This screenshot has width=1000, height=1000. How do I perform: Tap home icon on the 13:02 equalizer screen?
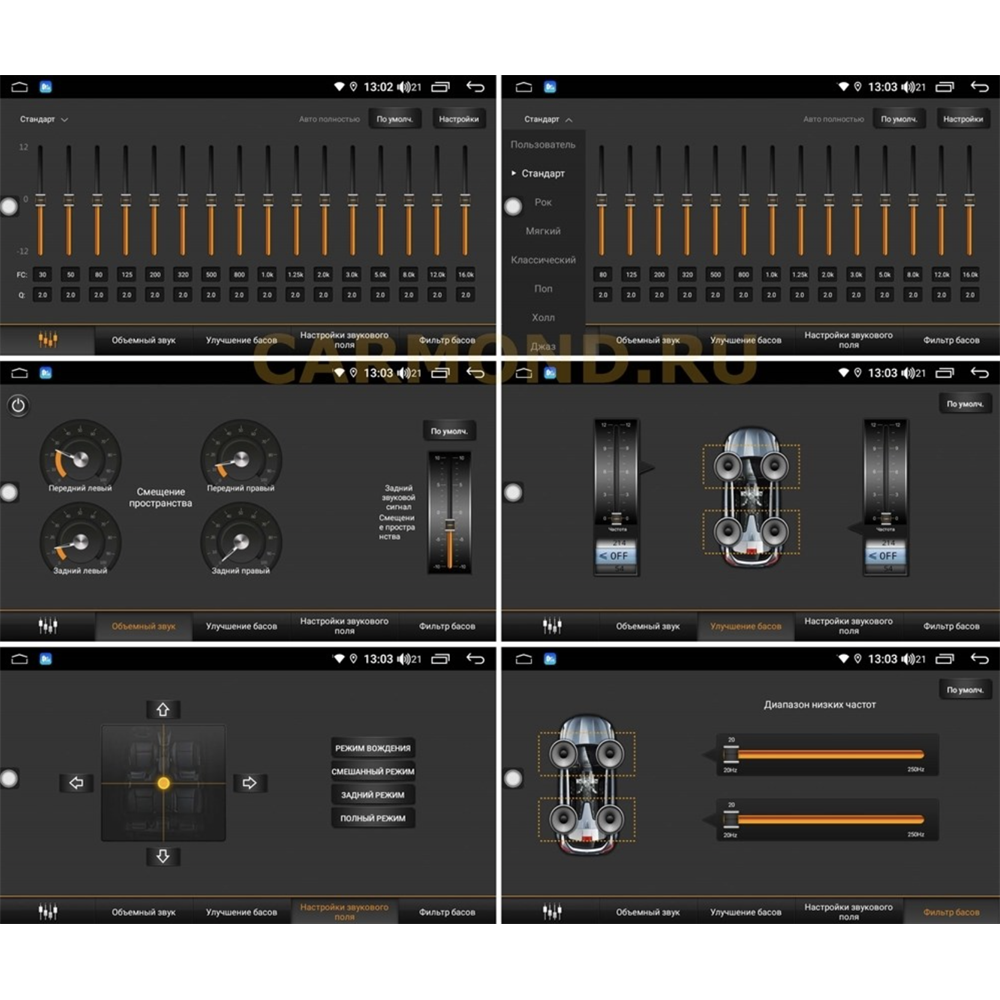[x=20, y=87]
